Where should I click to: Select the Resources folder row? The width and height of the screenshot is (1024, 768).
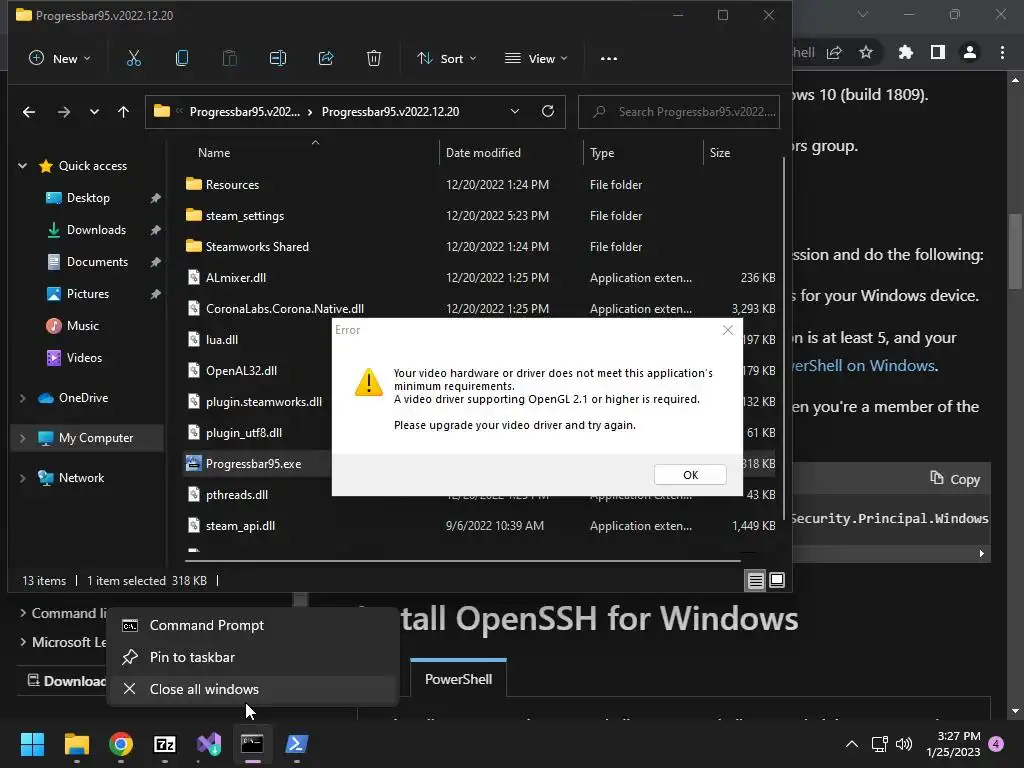click(480, 185)
